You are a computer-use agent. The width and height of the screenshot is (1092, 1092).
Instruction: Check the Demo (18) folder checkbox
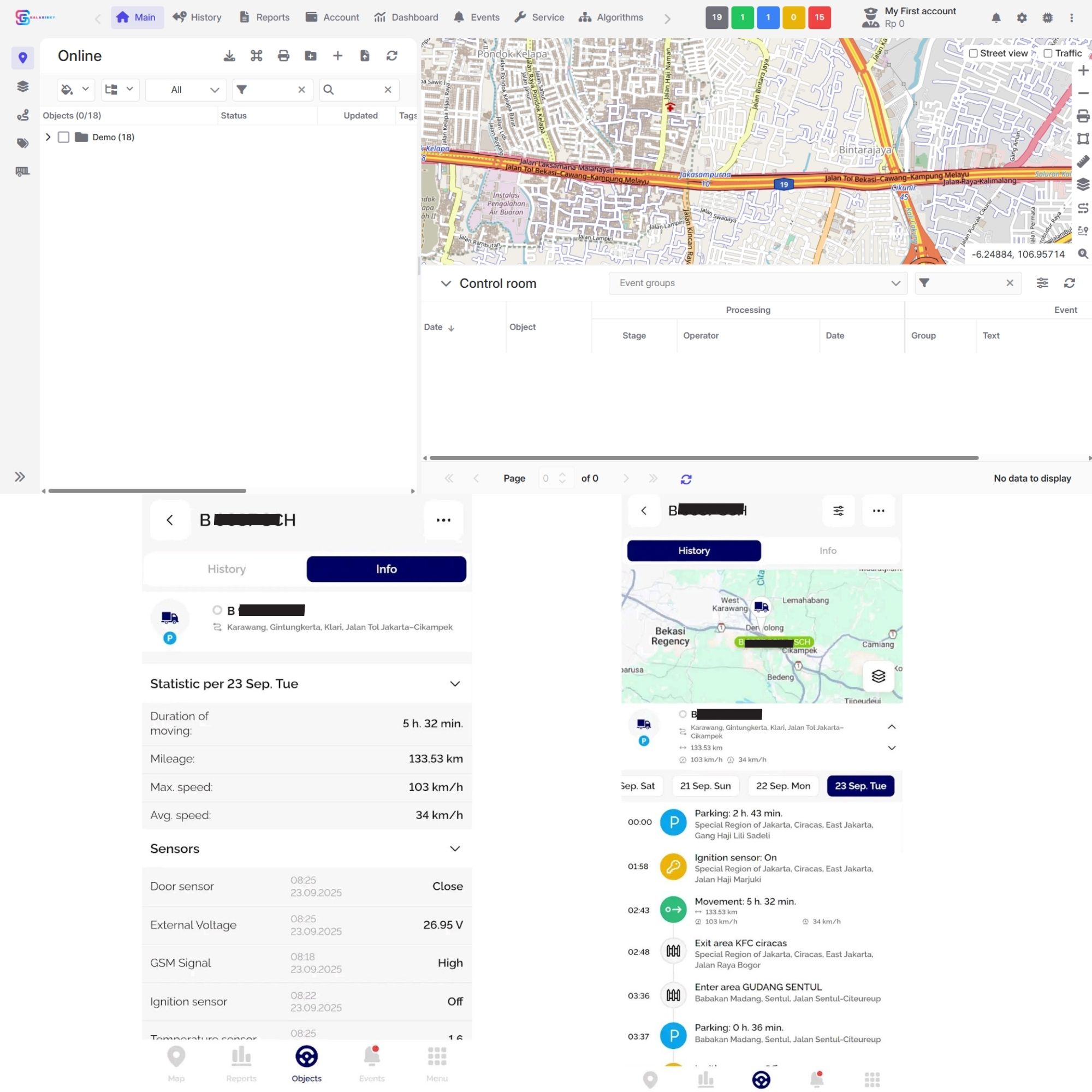click(63, 138)
